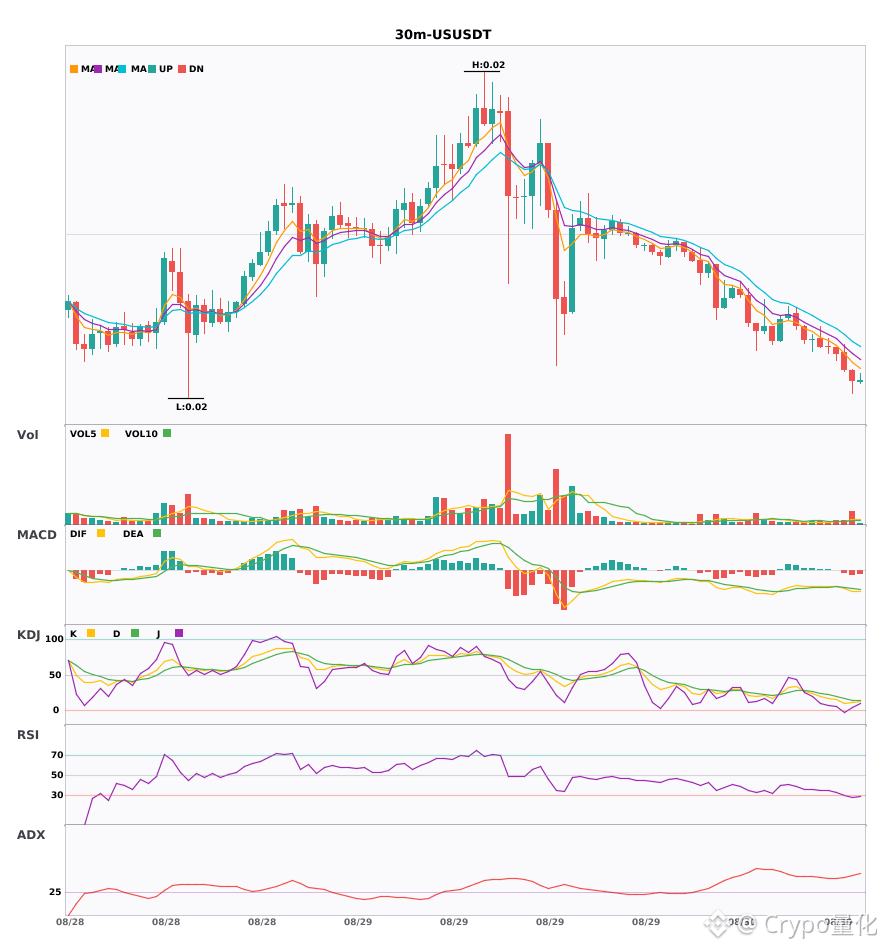The height and width of the screenshot is (950, 885).
Task: Click the VOL5 legend text
Action: [x=83, y=434]
